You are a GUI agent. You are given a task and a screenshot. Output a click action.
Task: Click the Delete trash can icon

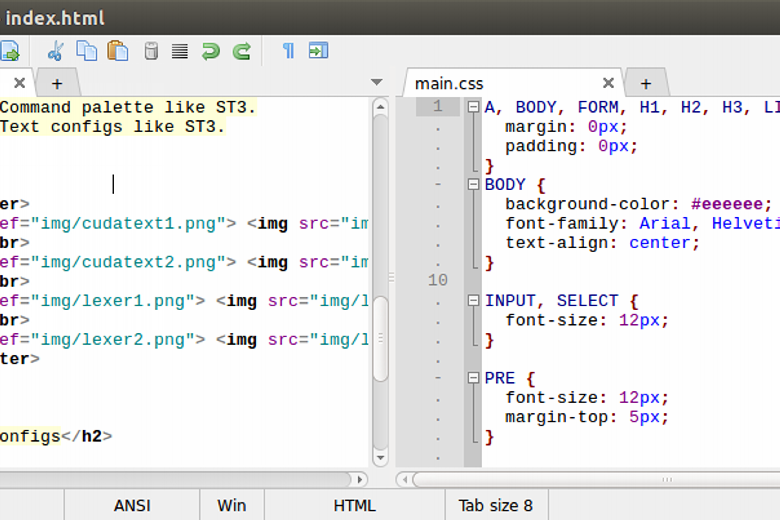tap(151, 51)
